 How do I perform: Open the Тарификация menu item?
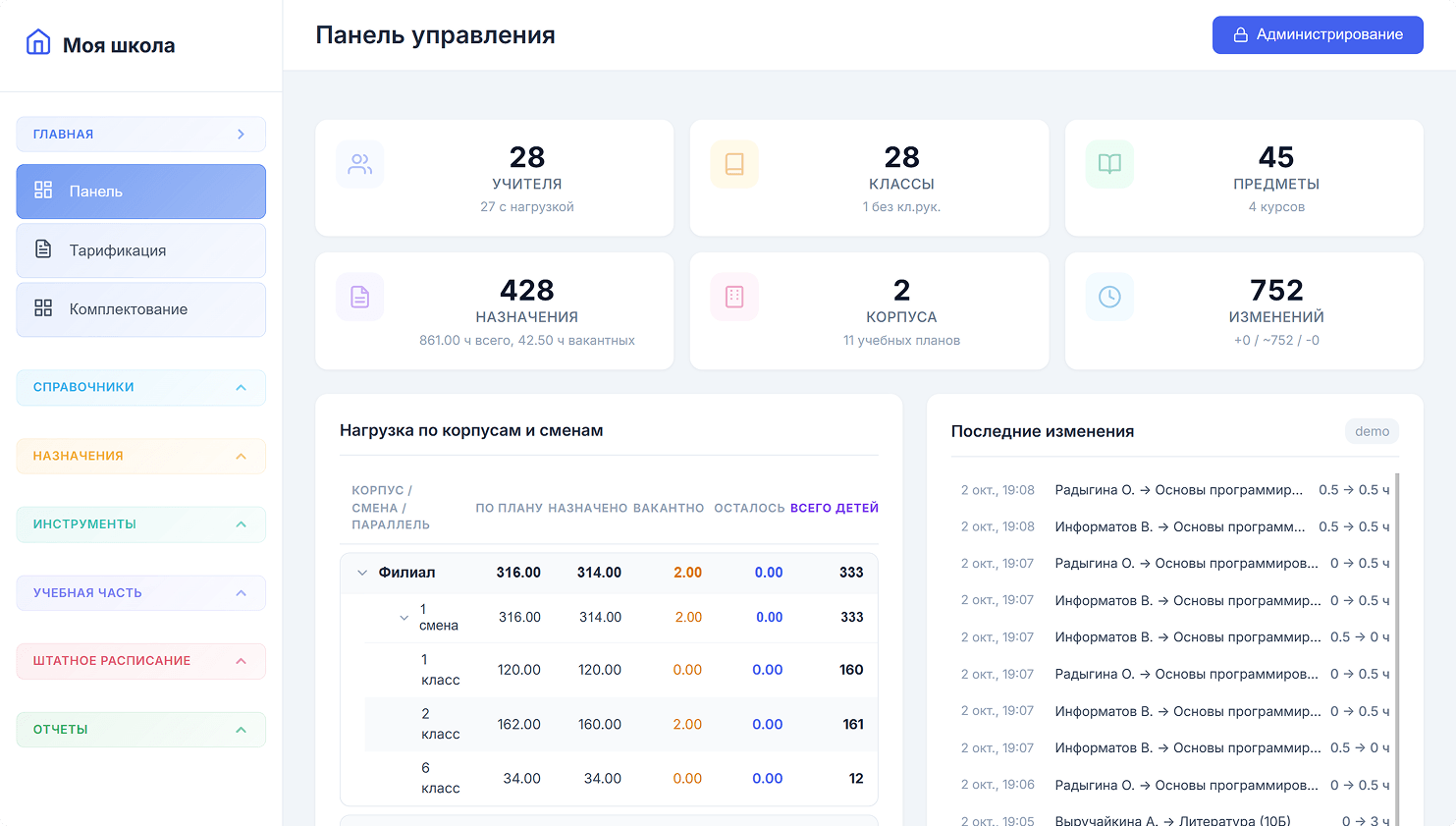(x=141, y=250)
